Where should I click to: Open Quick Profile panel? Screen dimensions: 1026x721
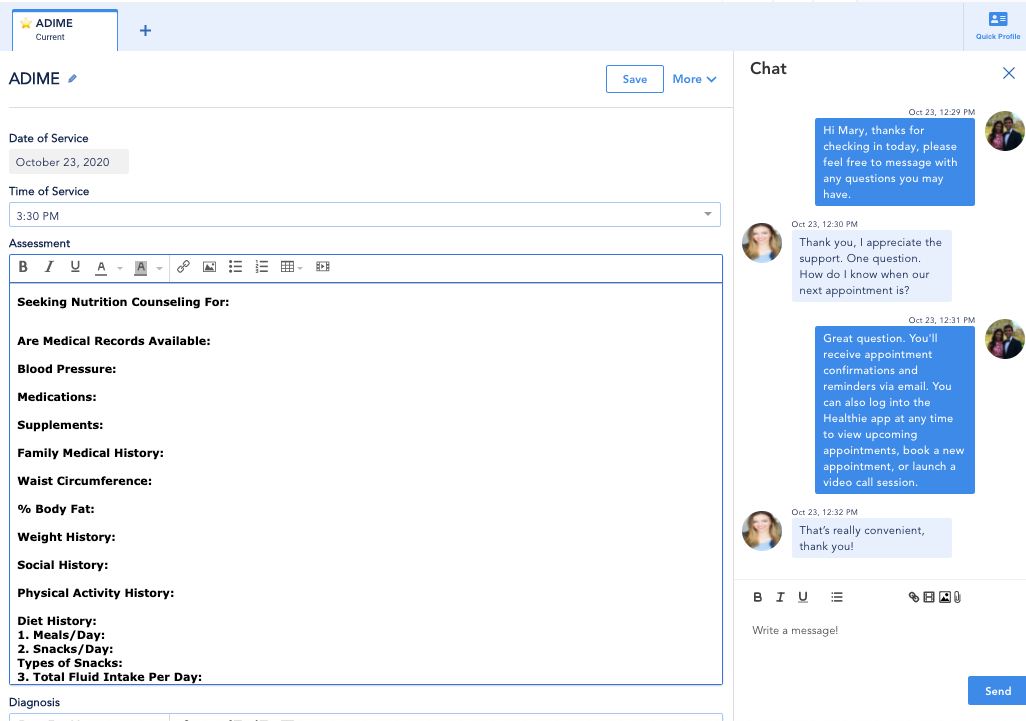(x=997, y=26)
